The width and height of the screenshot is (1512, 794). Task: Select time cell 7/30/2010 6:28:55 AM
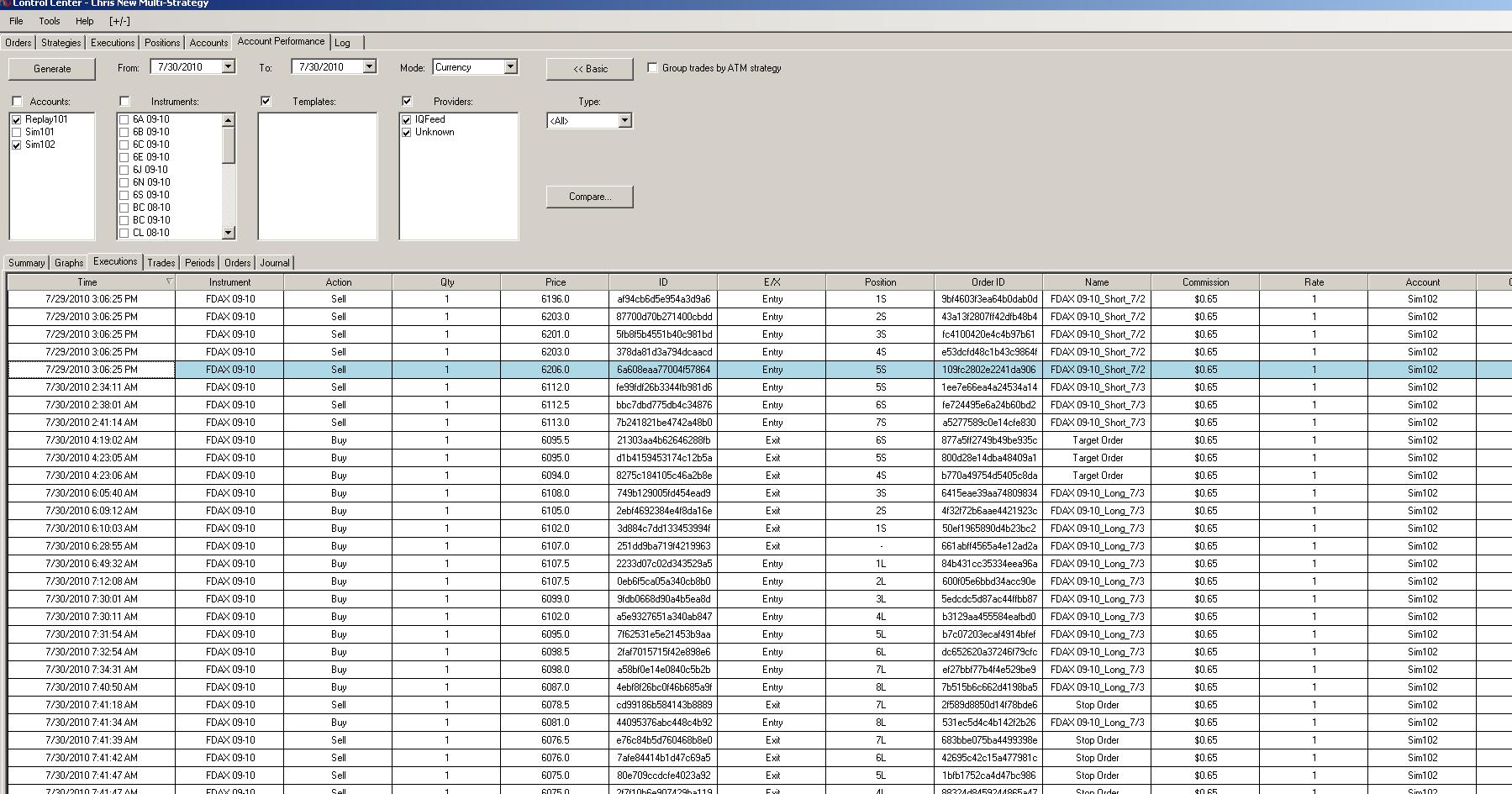[x=92, y=546]
